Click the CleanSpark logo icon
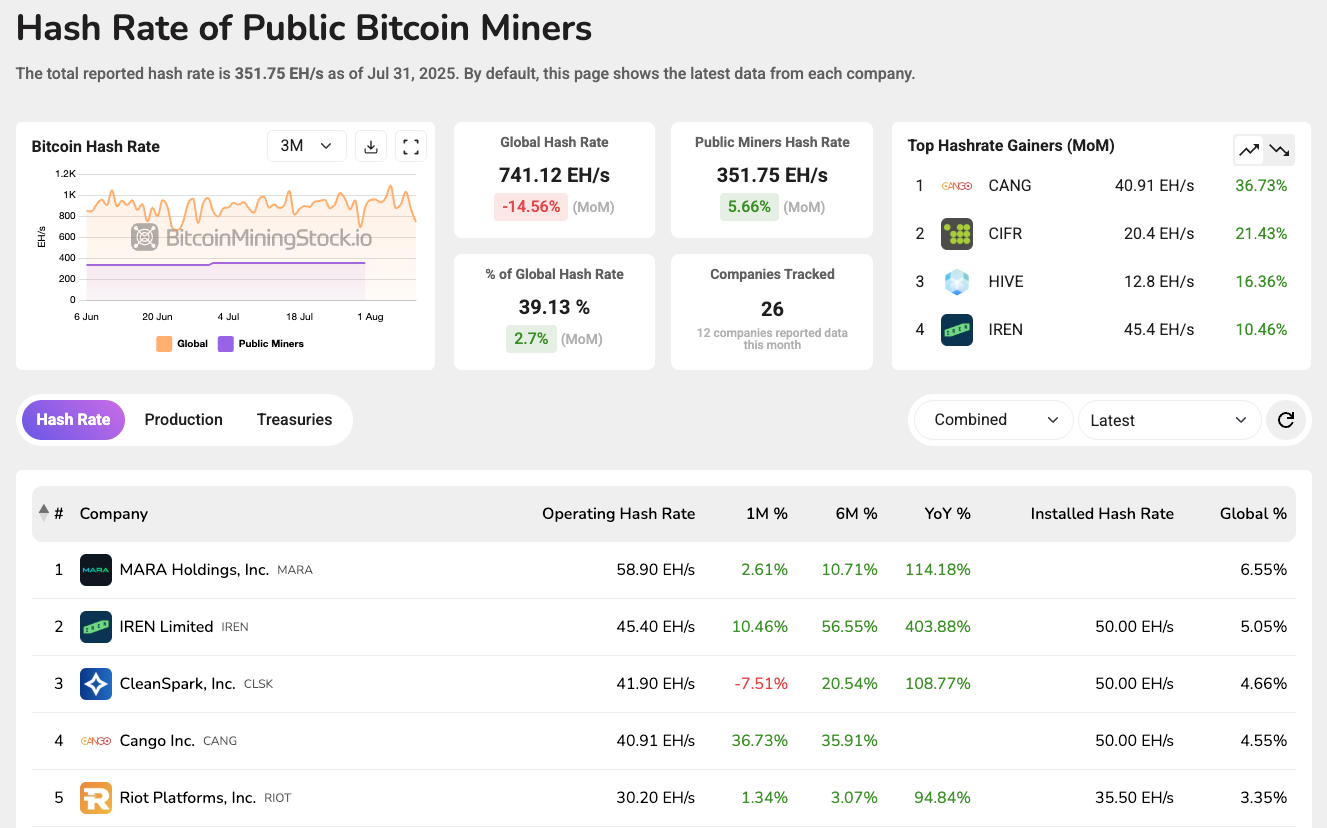Viewport: 1327px width, 828px height. pos(96,684)
